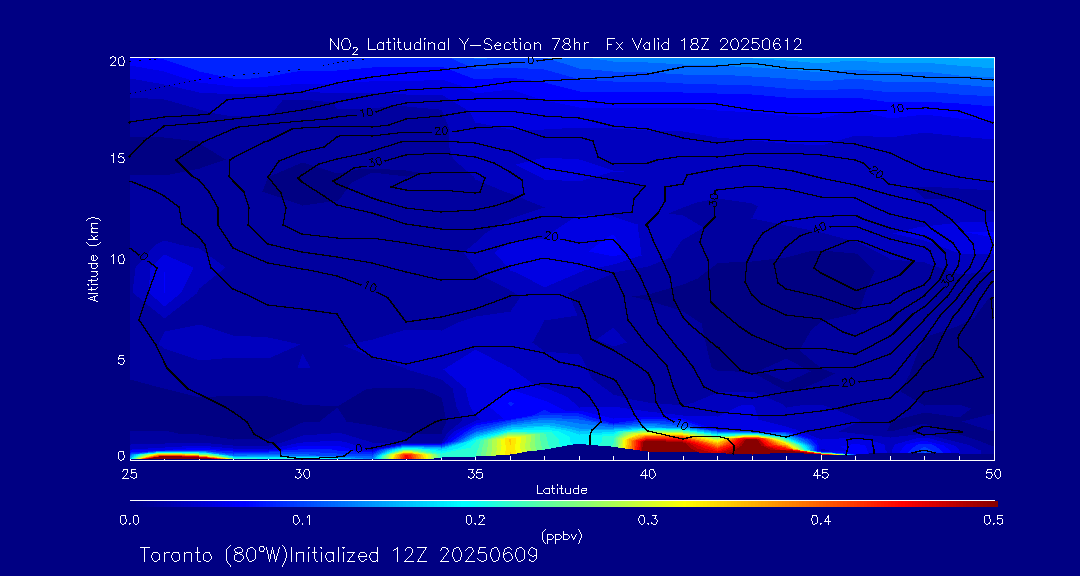The height and width of the screenshot is (576, 1080).
Task: Select color scale value "0.5"
Action: tap(993, 520)
